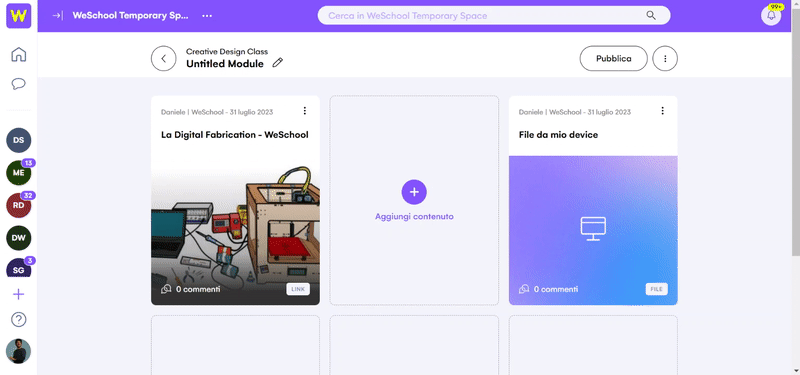Click the purple plus Aggiungi contenuto icon

(414, 192)
